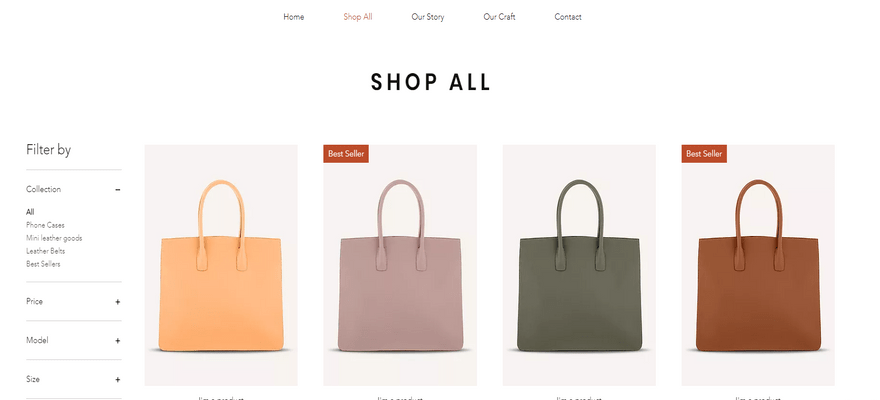
Task: Go to Home in navigation
Action: (294, 17)
